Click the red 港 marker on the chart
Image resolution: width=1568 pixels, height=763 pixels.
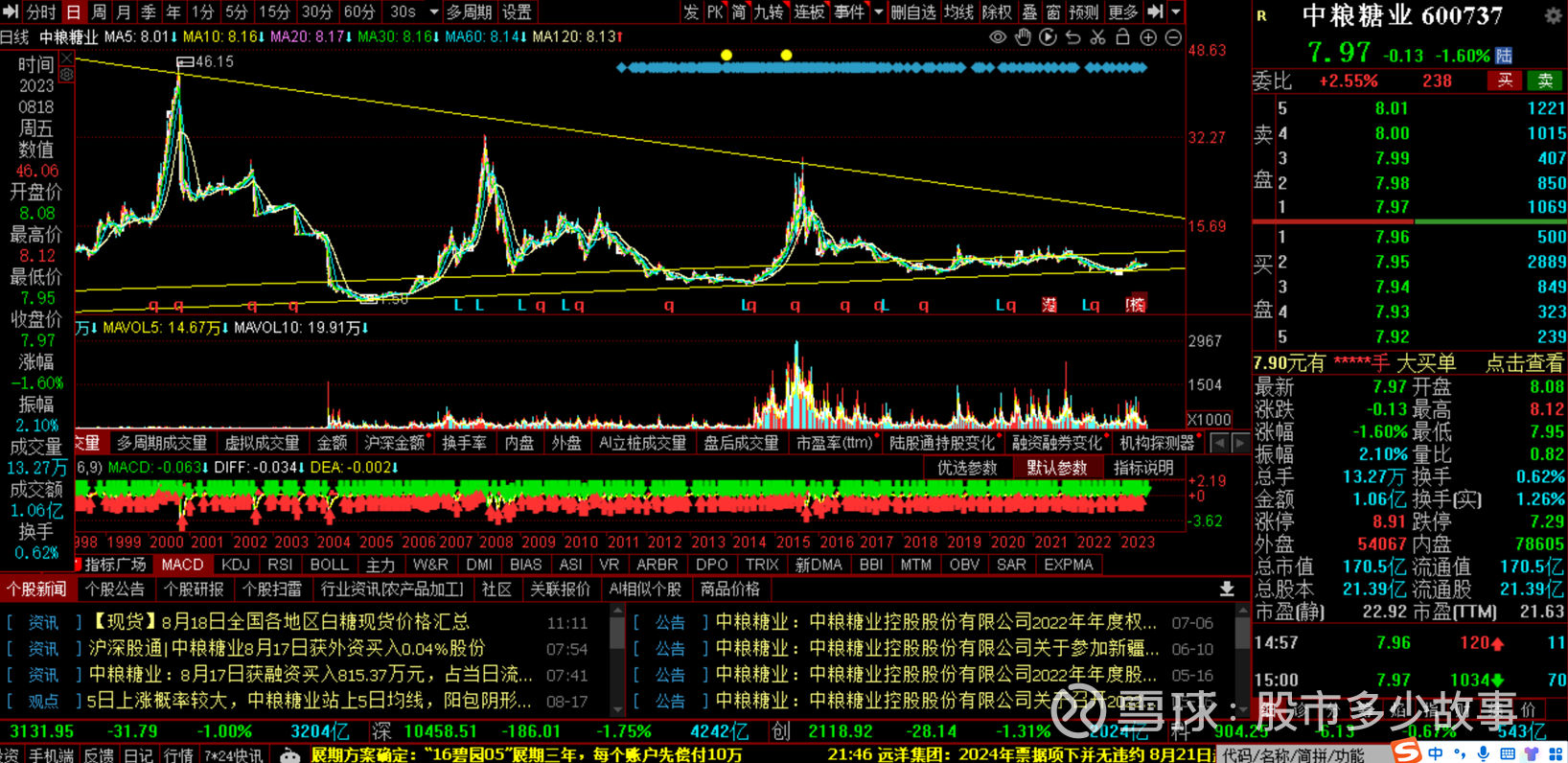[x=1049, y=305]
